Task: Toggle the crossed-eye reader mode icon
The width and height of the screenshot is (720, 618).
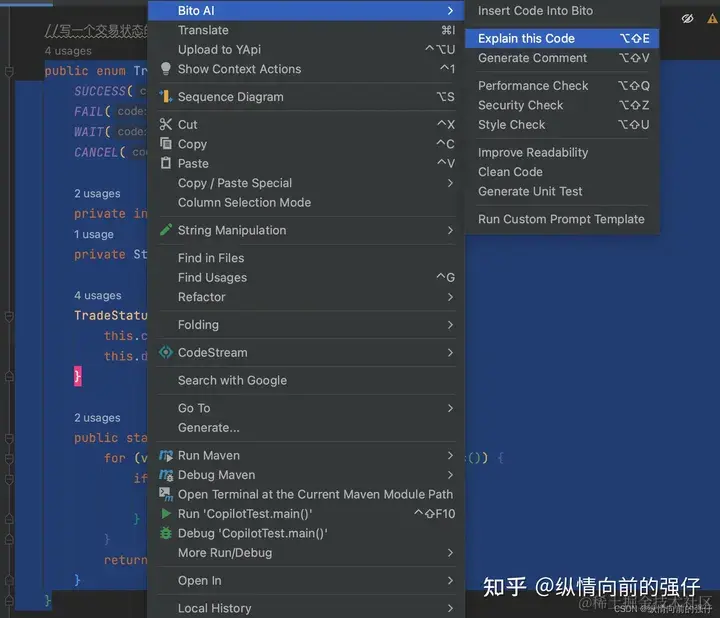Action: tap(687, 19)
